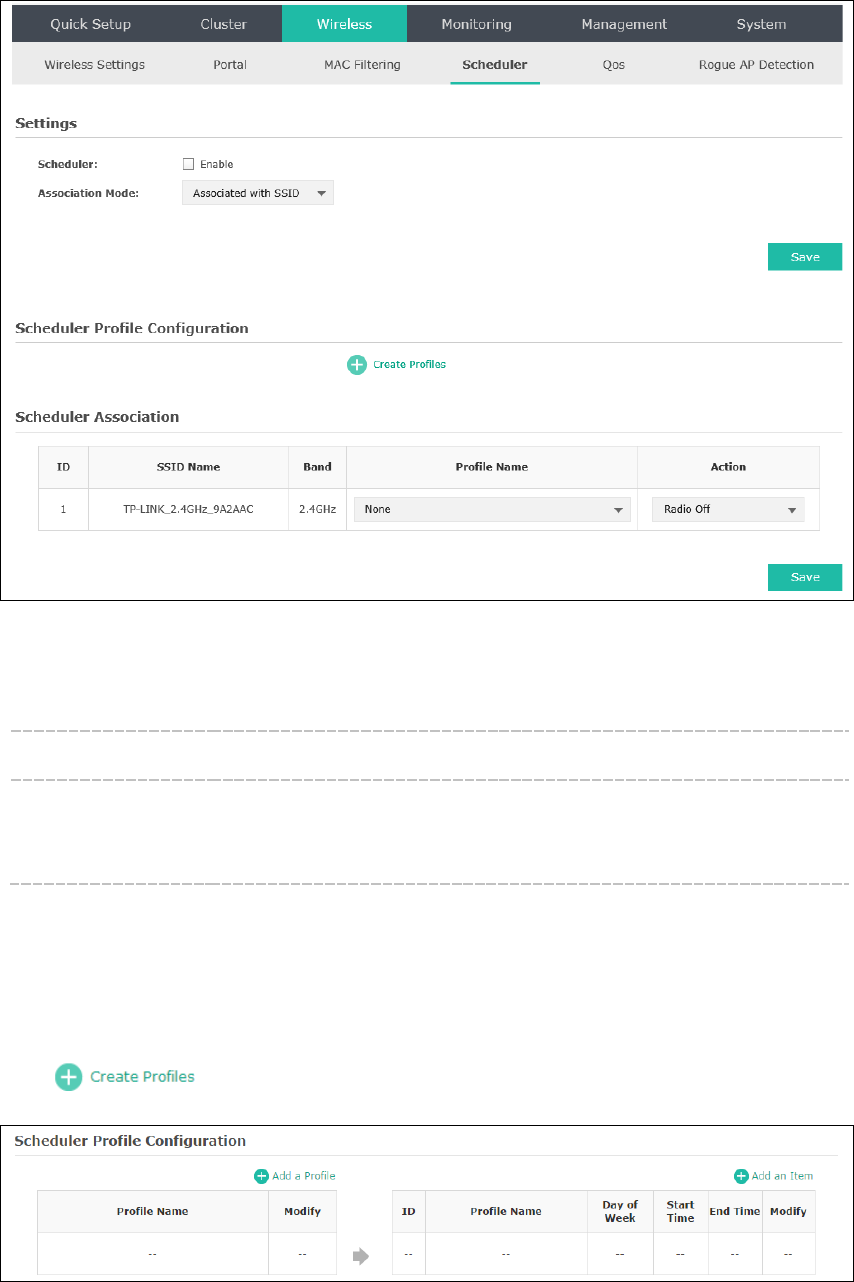Open the Cluster tab
The width and height of the screenshot is (854, 1282).
[223, 24]
